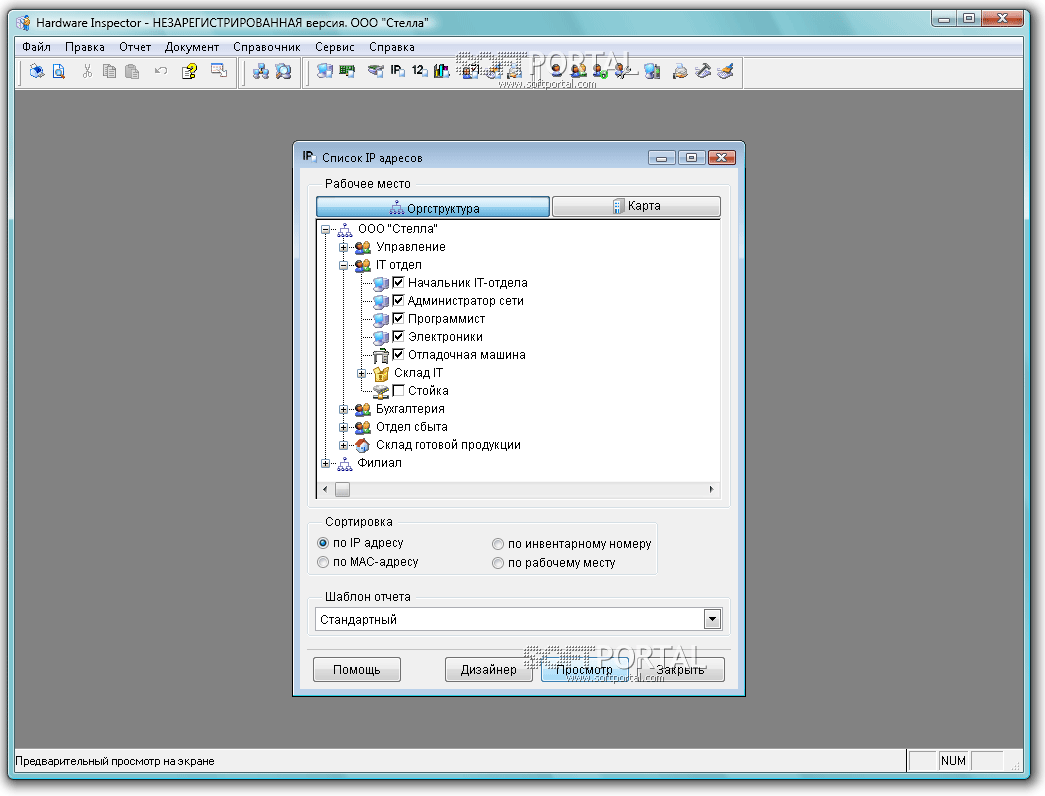This screenshot has height=796, width=1045.
Task: Click the Copy toolbar icon
Action: pos(109,71)
